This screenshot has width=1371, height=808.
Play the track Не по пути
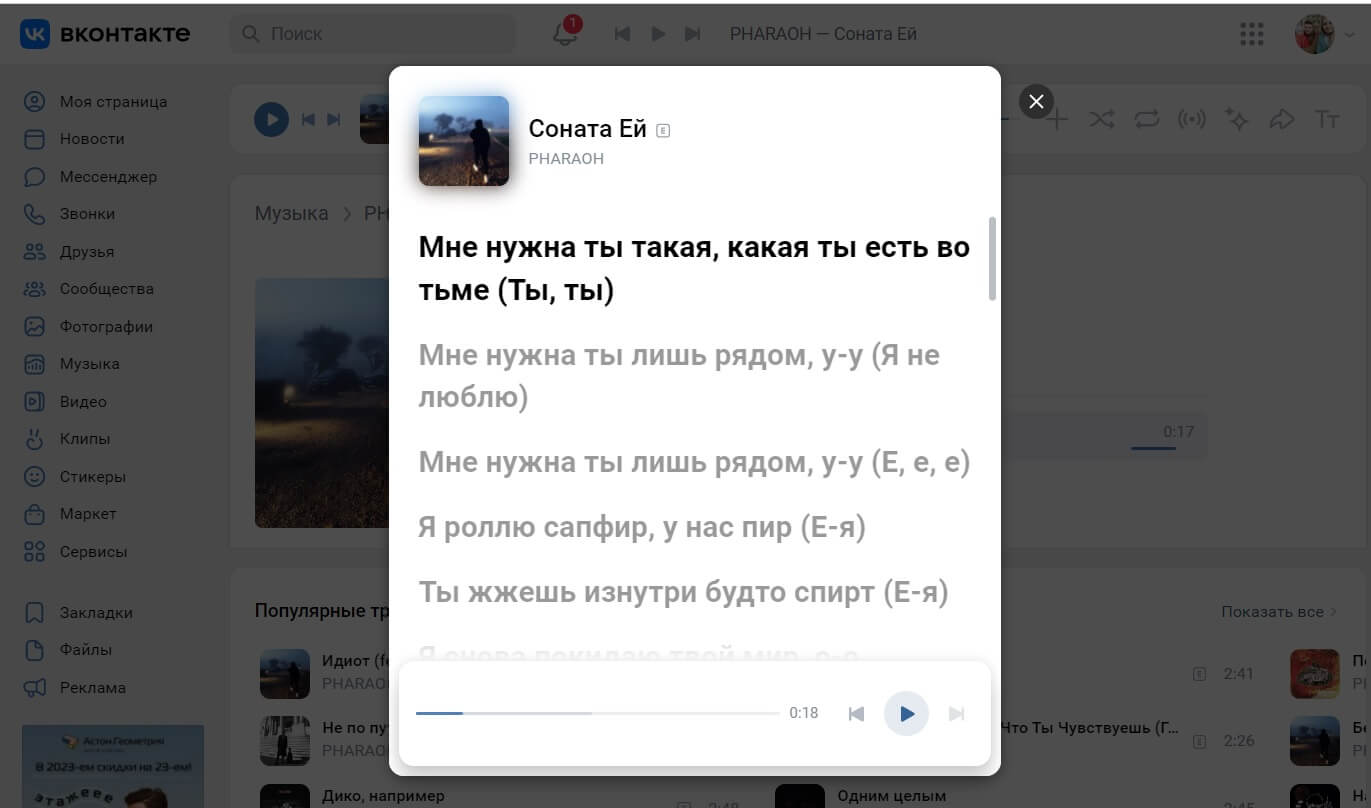(x=285, y=740)
